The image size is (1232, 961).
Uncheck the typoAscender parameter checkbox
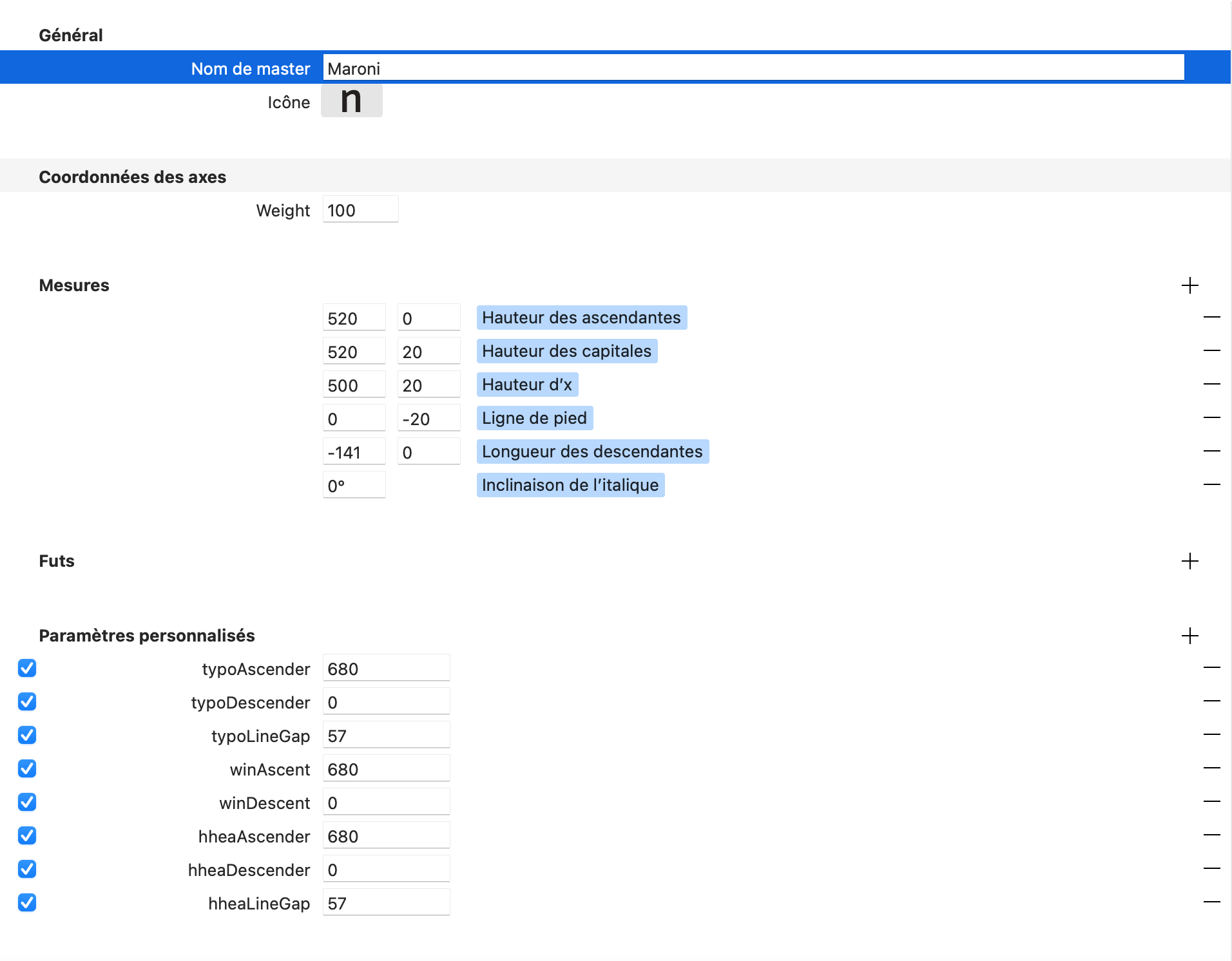27,668
